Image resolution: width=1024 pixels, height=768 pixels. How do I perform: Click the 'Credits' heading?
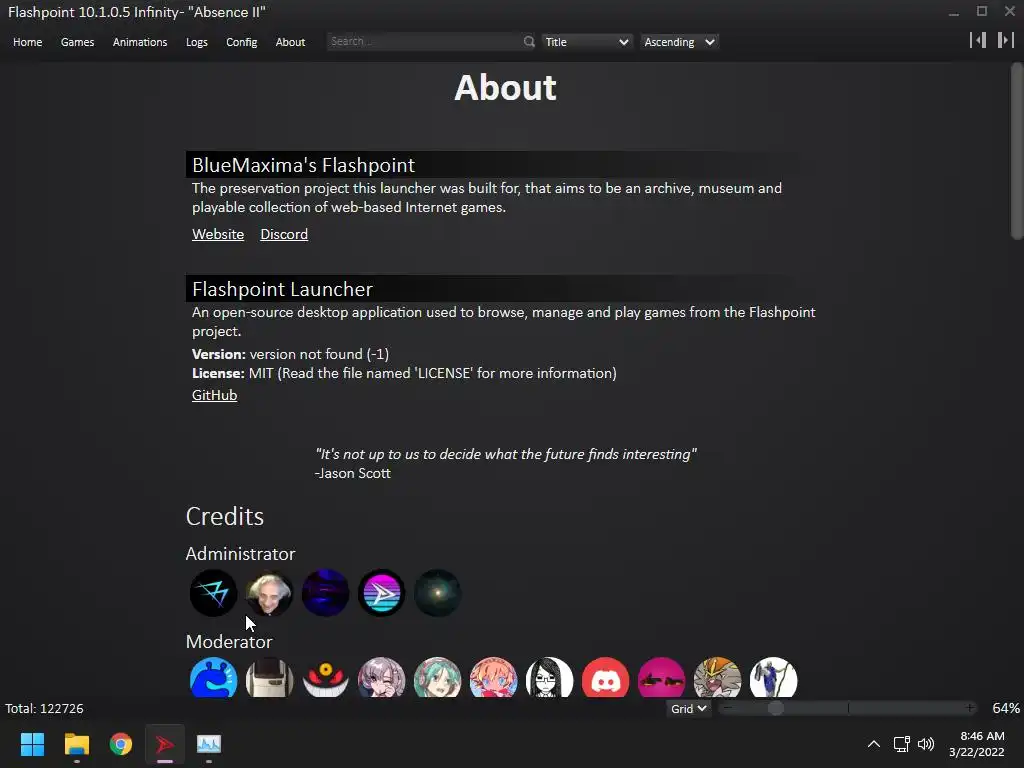coord(225,517)
